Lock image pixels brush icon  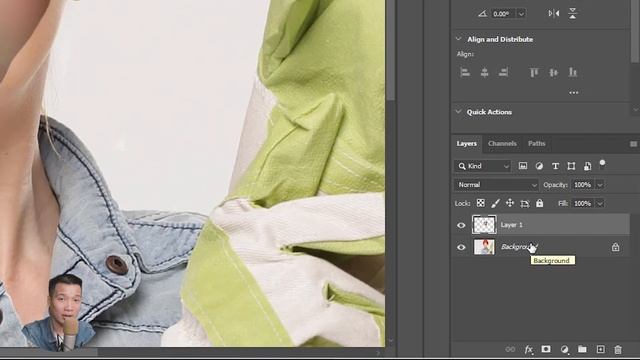(495, 203)
